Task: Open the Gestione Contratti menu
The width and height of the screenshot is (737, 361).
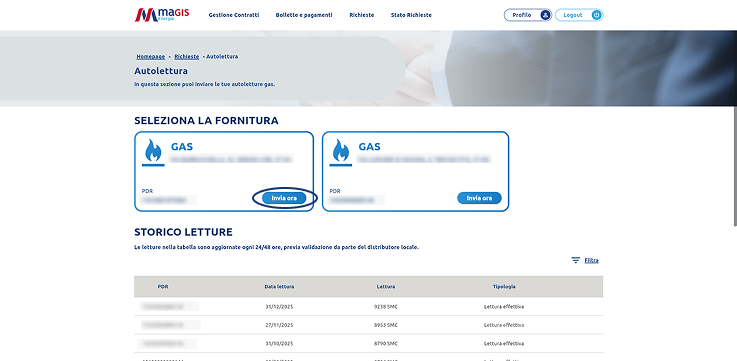Action: (x=234, y=15)
